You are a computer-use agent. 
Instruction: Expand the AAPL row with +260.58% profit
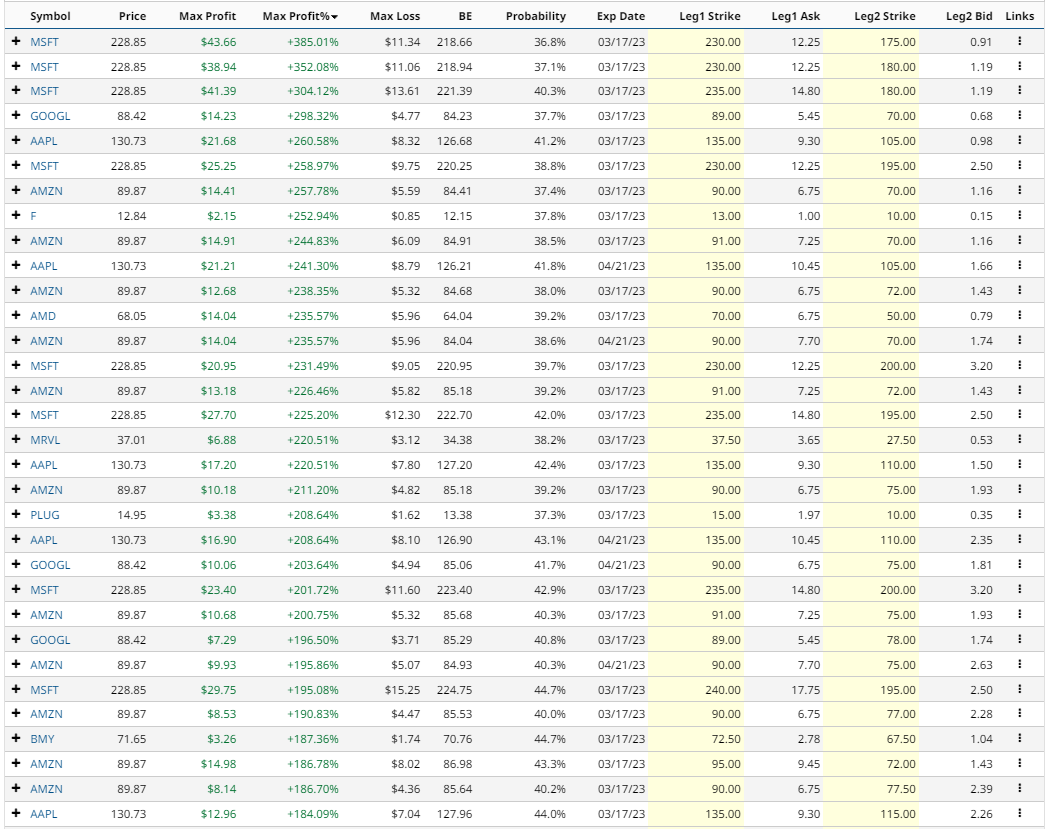(16, 141)
